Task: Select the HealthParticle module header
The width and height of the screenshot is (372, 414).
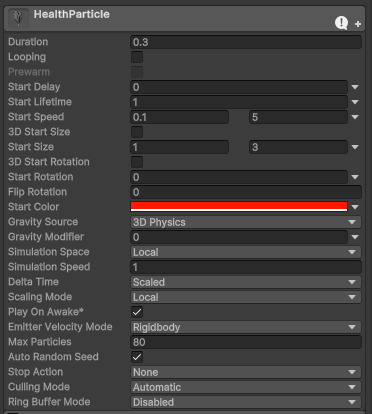Action: [185, 18]
